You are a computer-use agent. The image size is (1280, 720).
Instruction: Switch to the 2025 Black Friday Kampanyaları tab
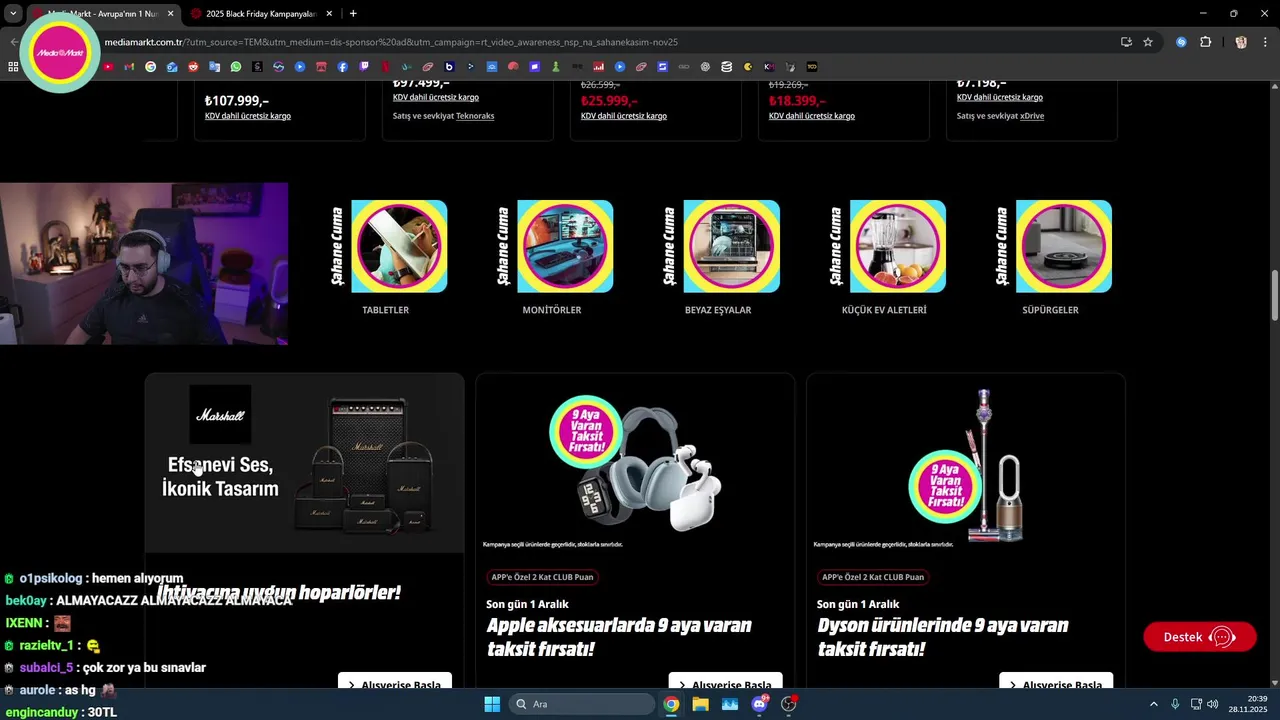coord(261,14)
